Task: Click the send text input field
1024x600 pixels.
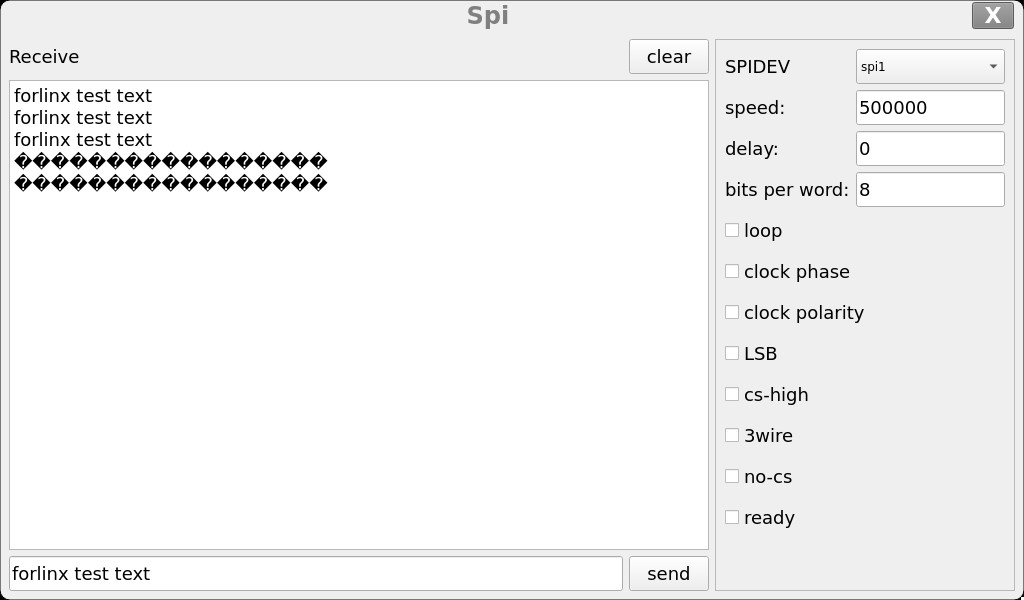Action: 315,574
